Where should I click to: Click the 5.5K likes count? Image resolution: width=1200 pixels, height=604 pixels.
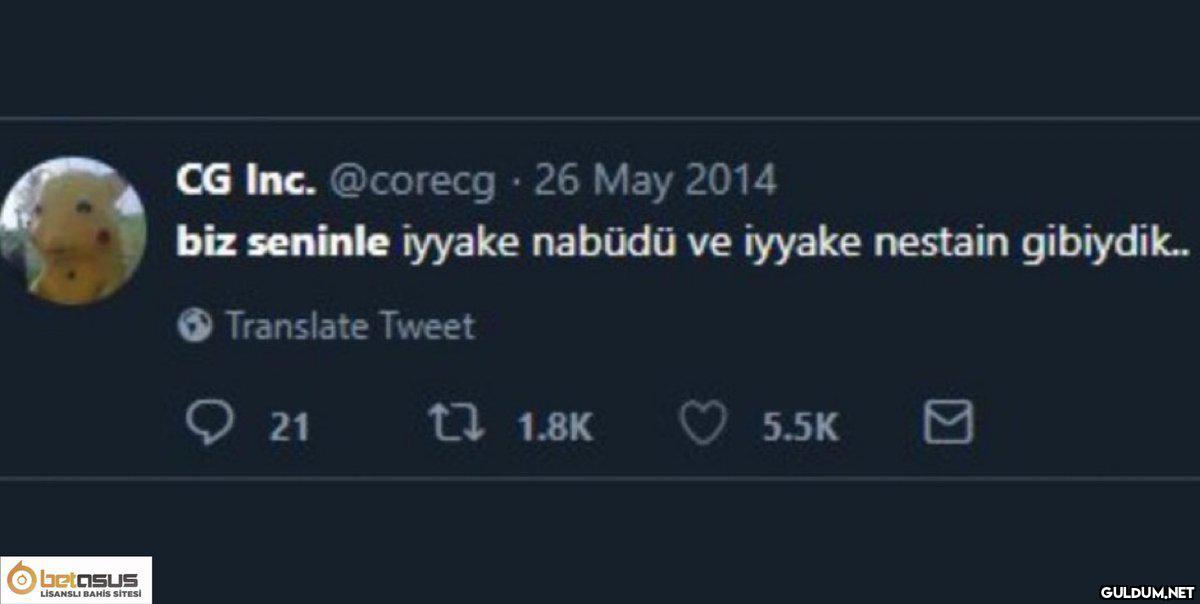[800, 428]
